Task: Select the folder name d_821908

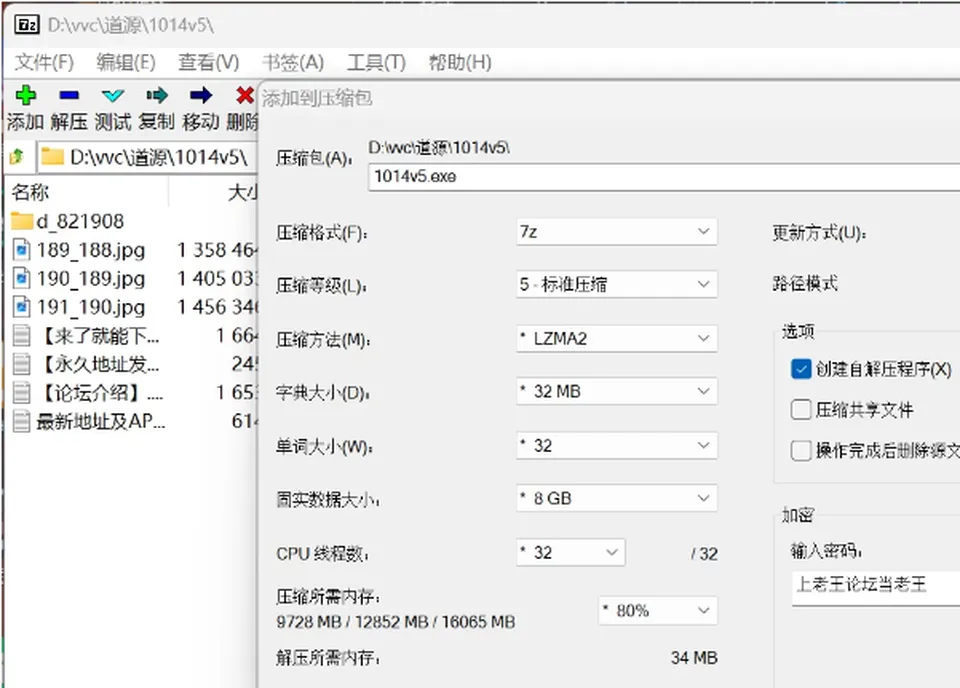Action: (x=80, y=221)
